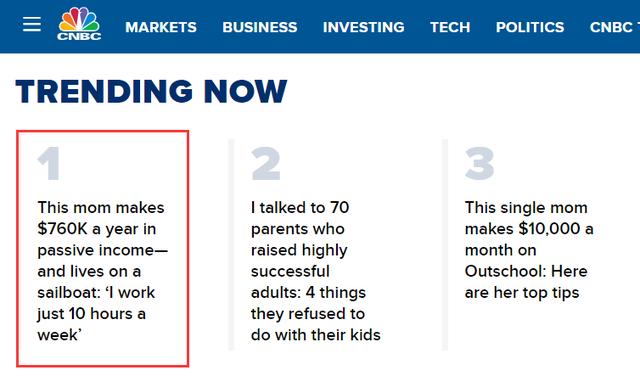The image size is (640, 387).
Task: Click the large number 3 rank
Action: pyautogui.click(x=480, y=164)
